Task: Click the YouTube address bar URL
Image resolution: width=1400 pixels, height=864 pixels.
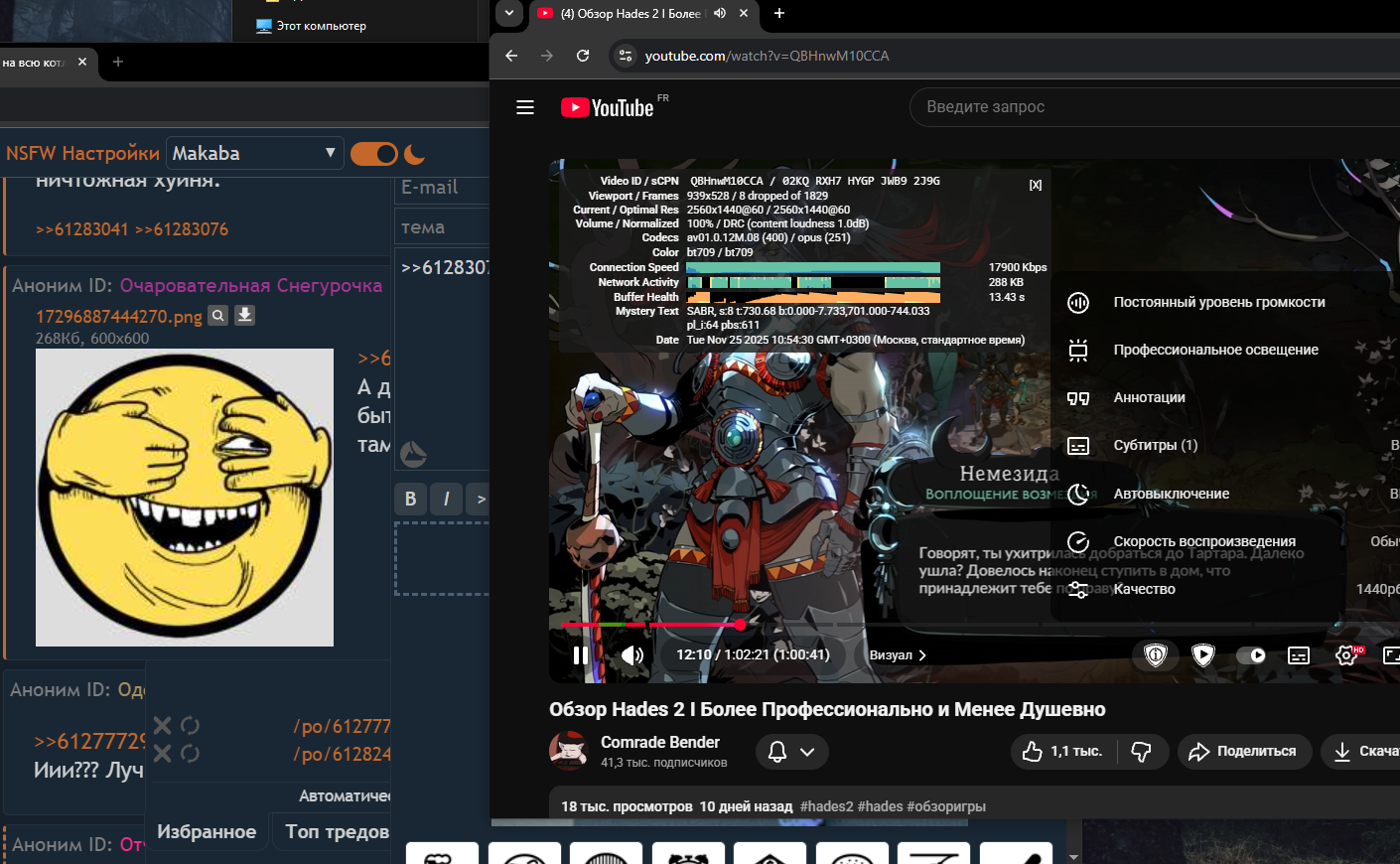Action: (x=767, y=56)
